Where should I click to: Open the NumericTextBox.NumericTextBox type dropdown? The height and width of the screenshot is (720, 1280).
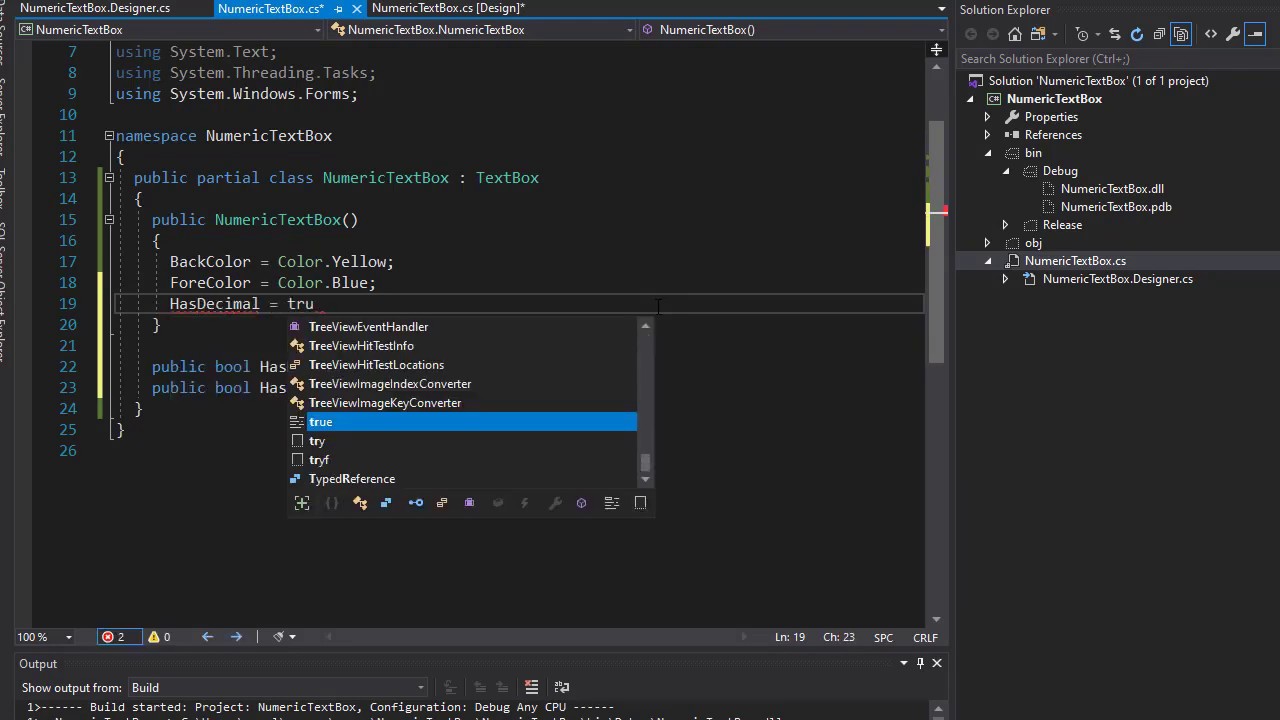click(481, 30)
